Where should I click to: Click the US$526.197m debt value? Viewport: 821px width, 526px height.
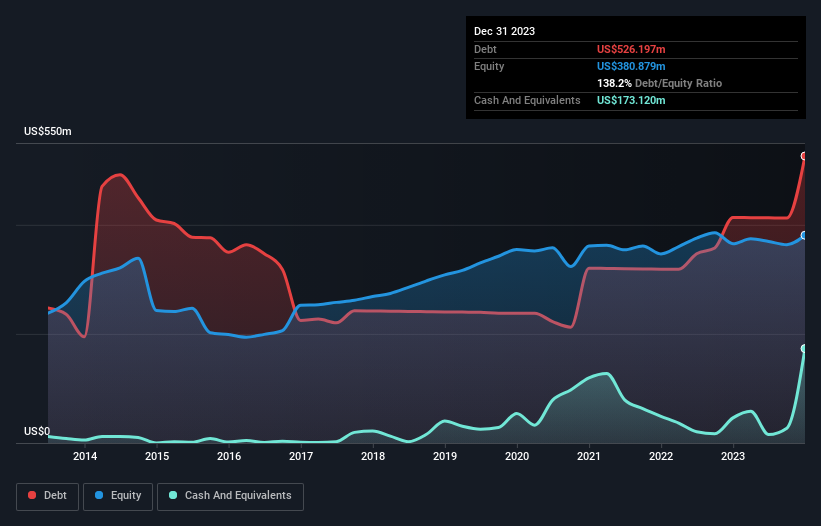coord(631,49)
